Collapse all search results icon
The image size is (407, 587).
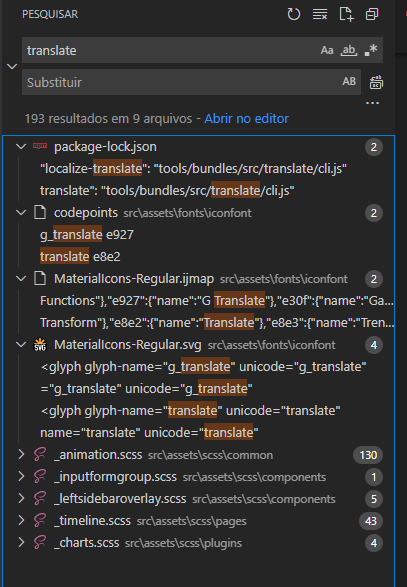372,15
